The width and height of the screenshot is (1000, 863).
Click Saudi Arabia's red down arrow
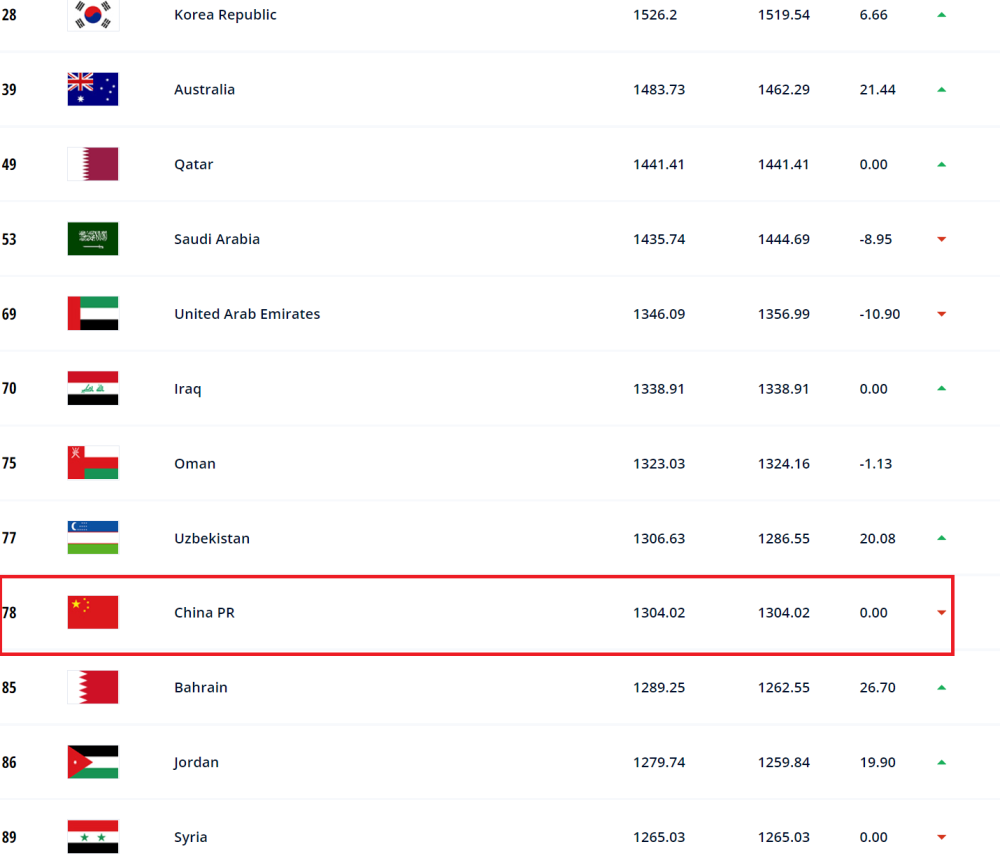click(941, 240)
